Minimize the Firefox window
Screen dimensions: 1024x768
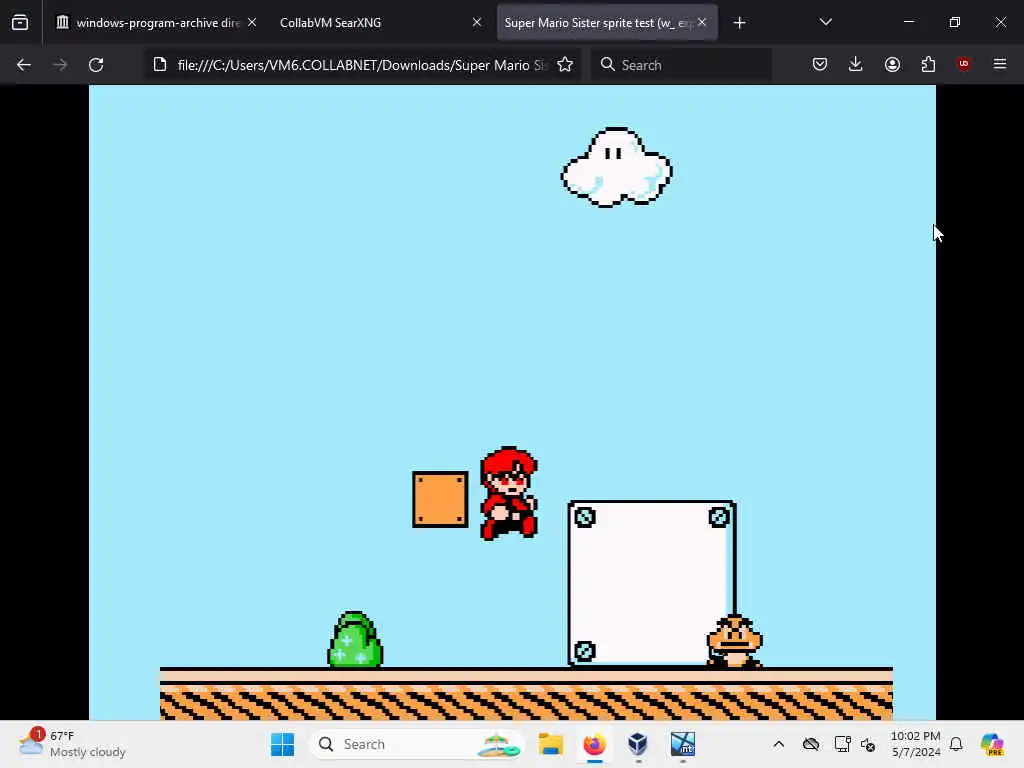click(908, 22)
